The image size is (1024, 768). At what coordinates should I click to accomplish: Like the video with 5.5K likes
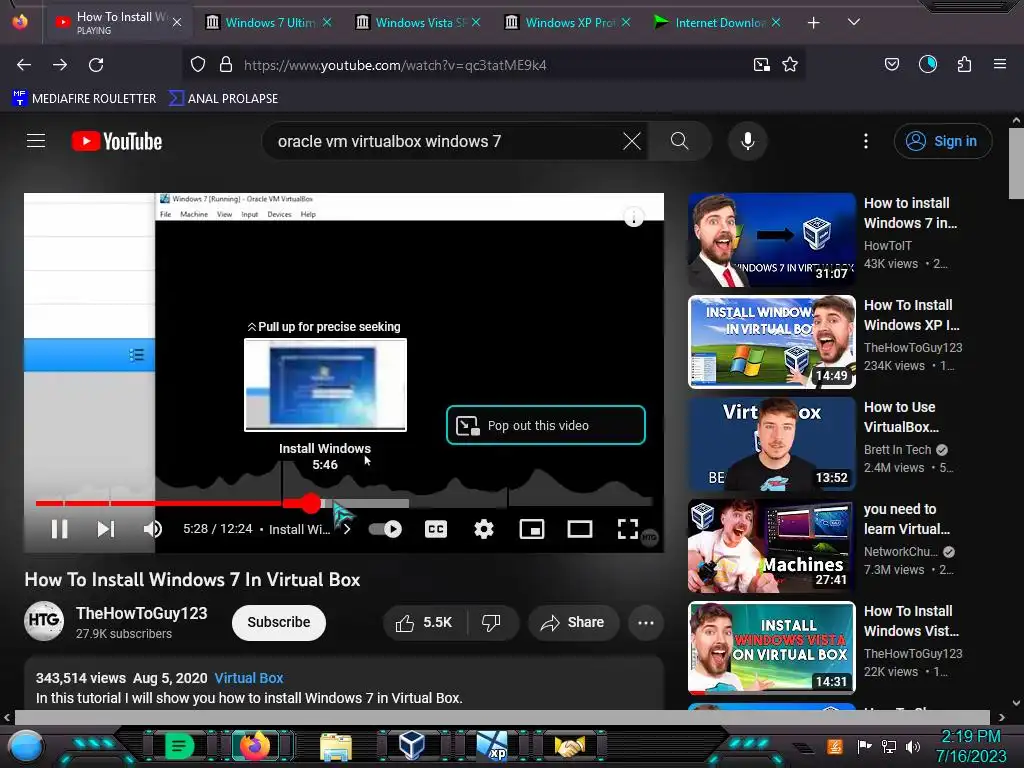(424, 623)
